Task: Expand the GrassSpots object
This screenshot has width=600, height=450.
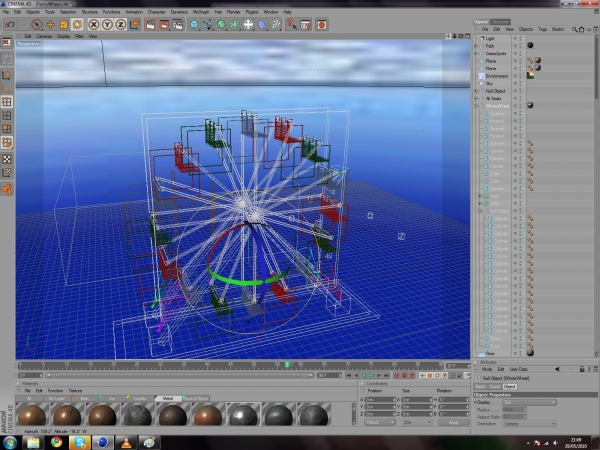Action: [x=476, y=54]
